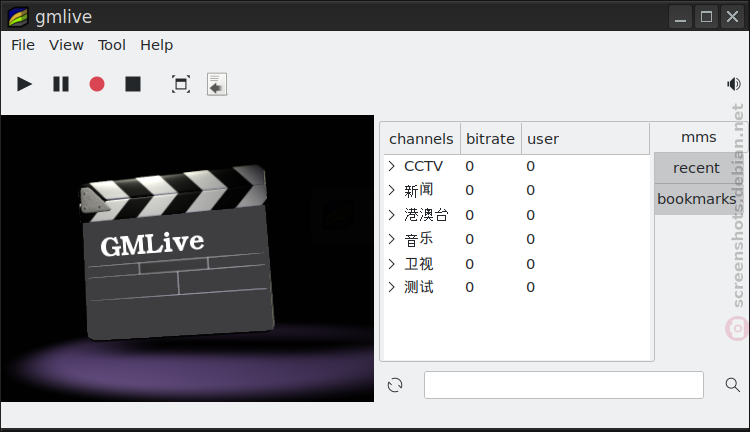
Task: Close the gmlive window
Action: coord(732,17)
